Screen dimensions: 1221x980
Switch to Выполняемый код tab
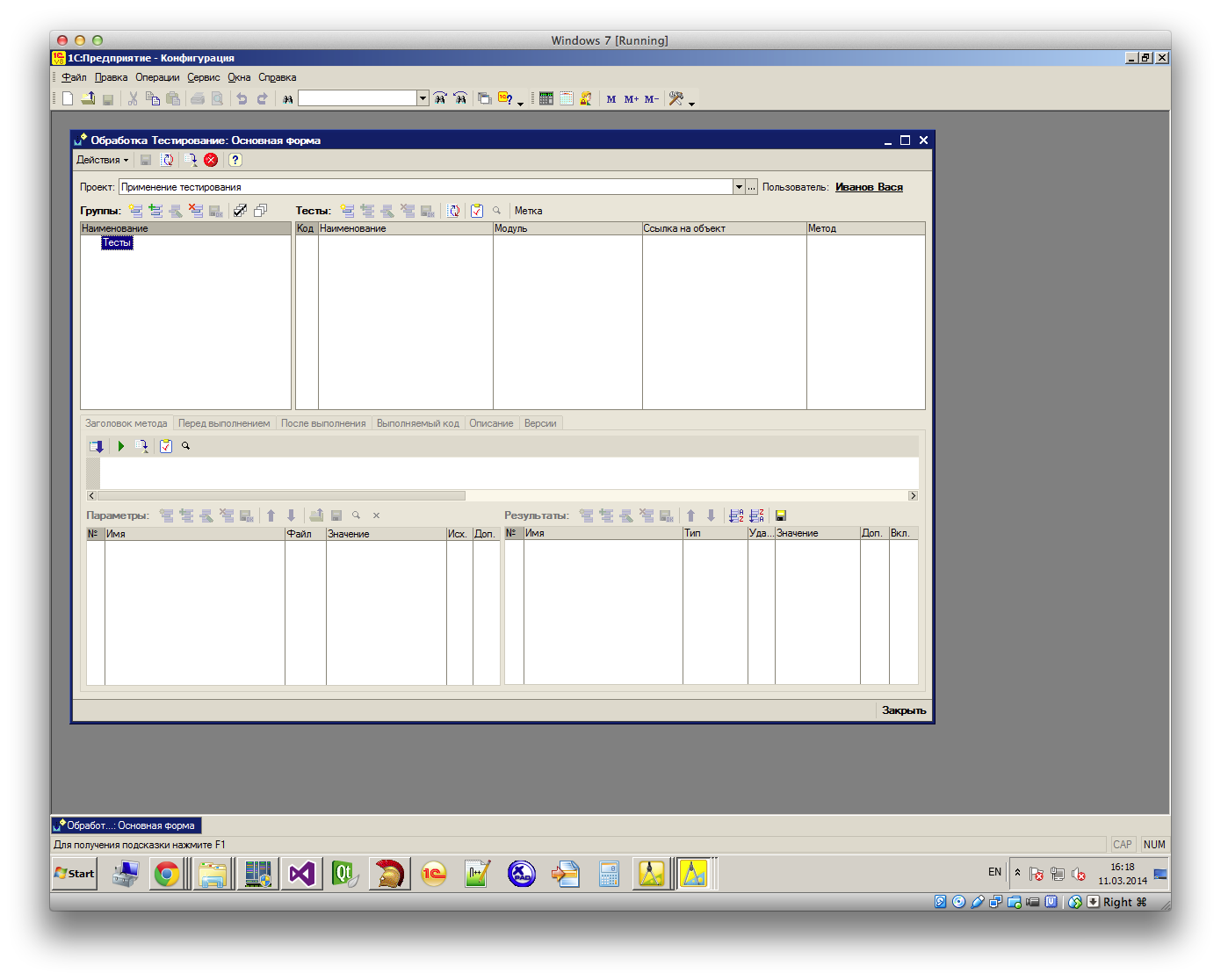[418, 423]
